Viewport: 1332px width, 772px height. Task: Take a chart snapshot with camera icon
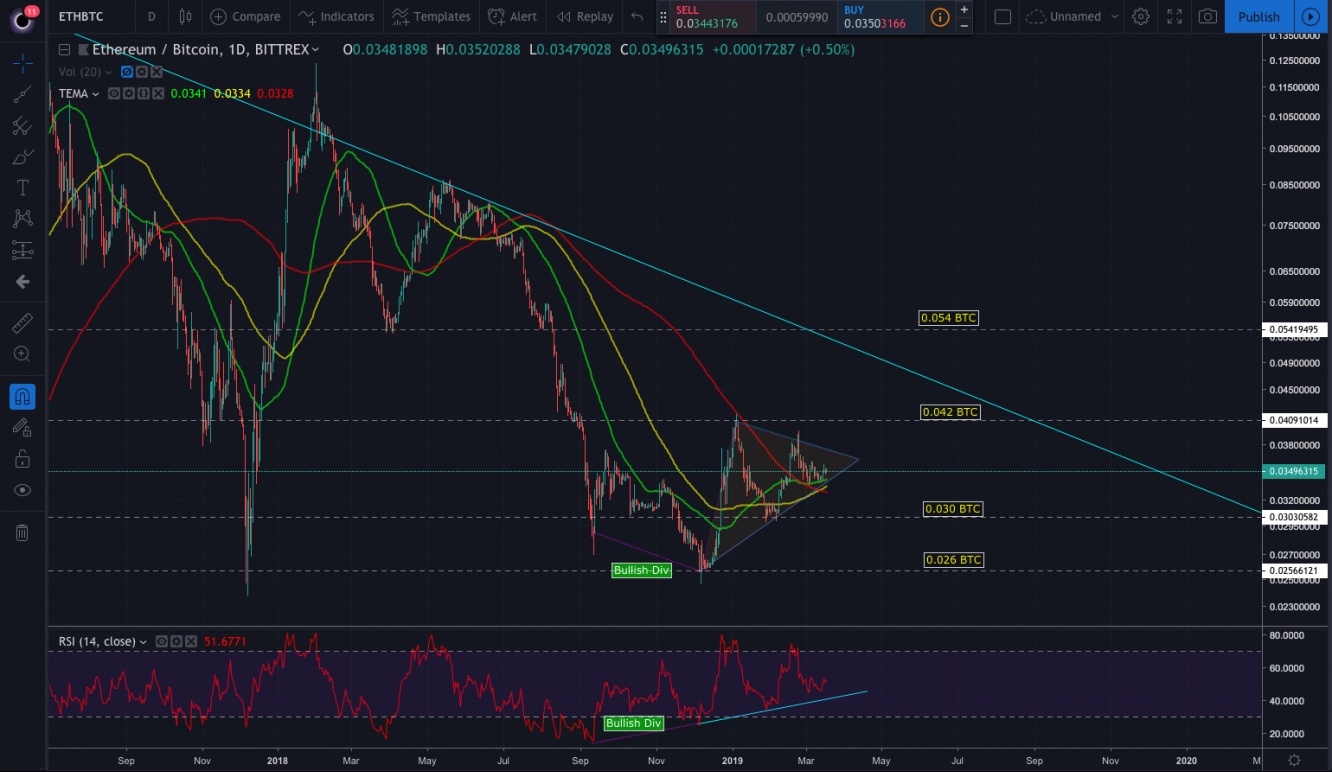(x=1208, y=16)
